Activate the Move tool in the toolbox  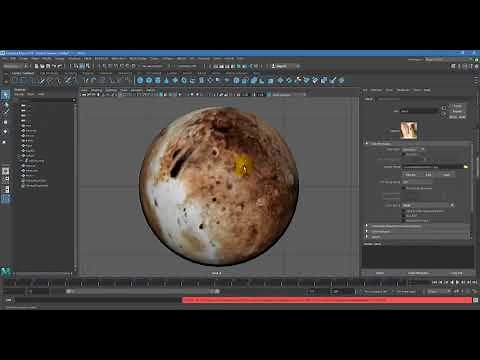tap(5, 122)
